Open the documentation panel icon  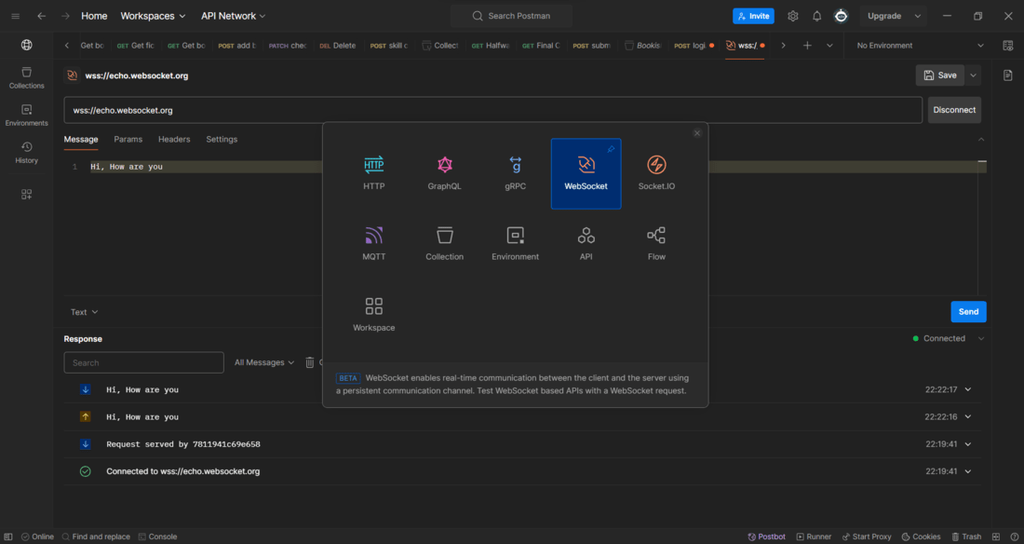click(x=1008, y=76)
